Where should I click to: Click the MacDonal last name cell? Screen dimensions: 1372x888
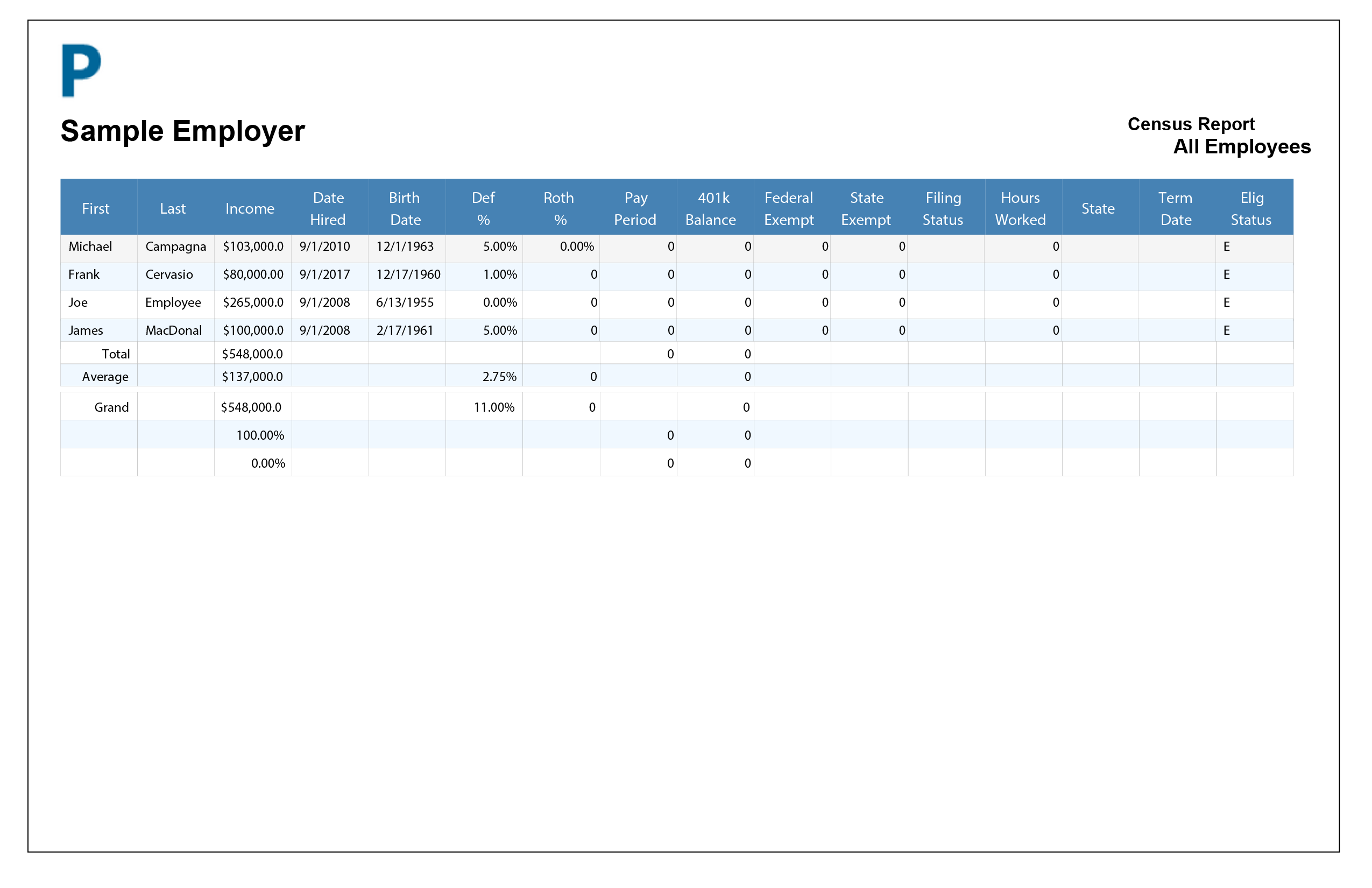(173, 330)
